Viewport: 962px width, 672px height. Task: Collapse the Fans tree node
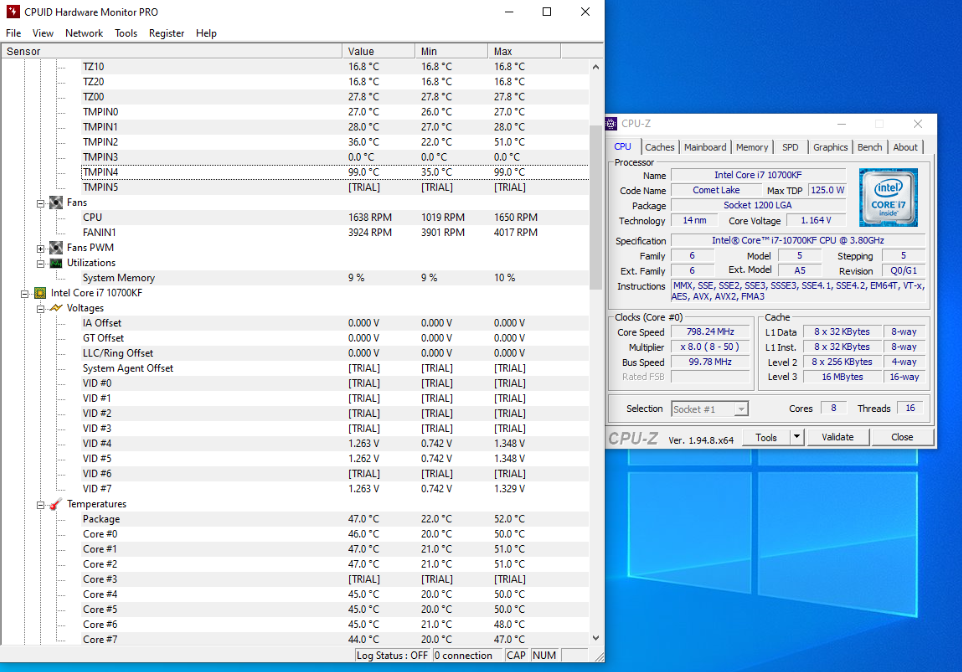tap(40, 203)
